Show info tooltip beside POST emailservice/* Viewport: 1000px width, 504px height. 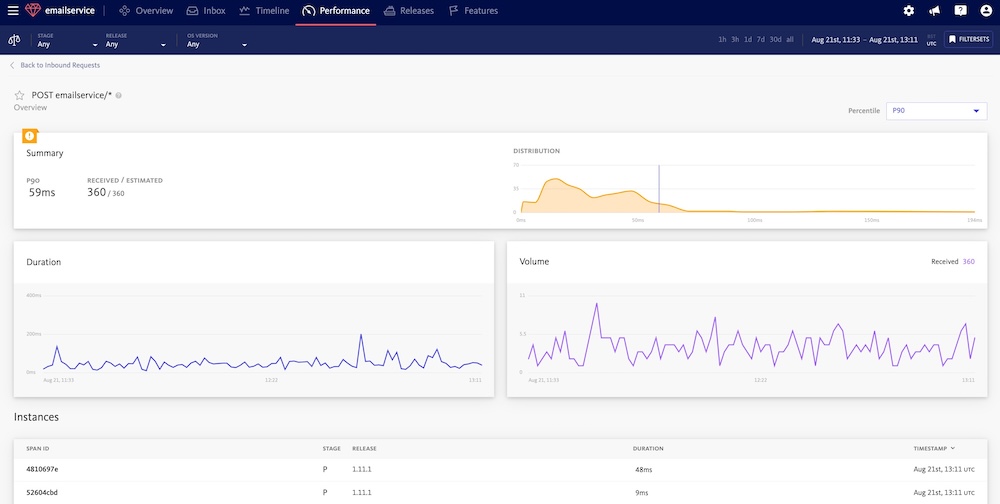coord(119,96)
